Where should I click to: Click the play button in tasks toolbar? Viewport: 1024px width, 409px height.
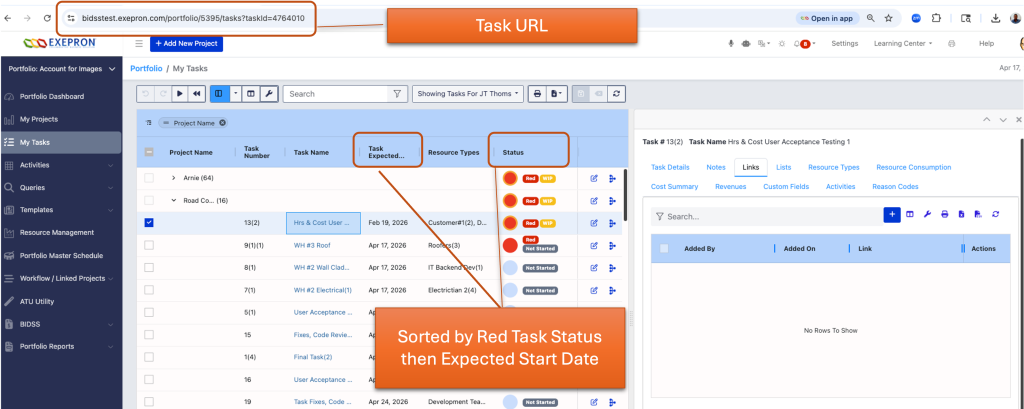(180, 94)
